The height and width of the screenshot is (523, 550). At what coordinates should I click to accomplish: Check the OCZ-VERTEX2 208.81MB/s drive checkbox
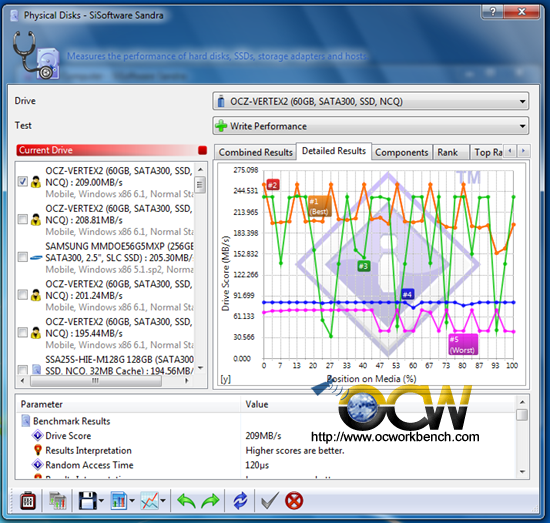[23, 220]
